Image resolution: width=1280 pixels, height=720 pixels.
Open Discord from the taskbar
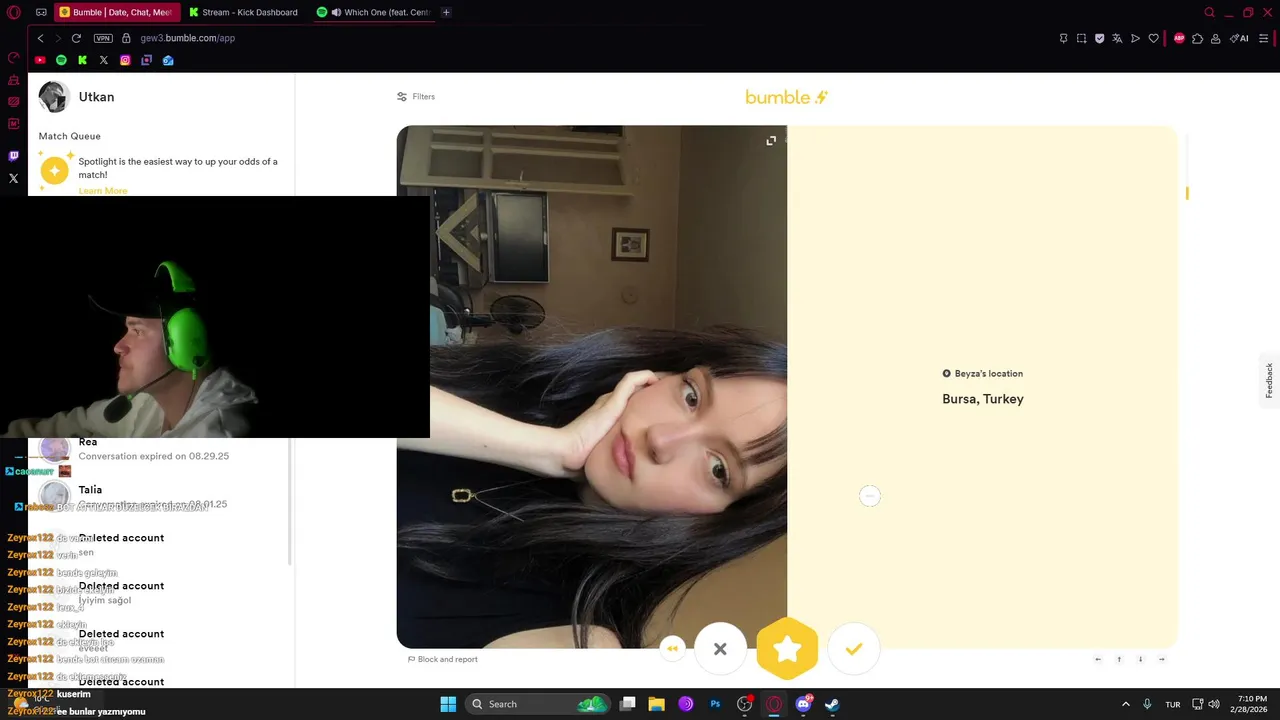pyautogui.click(x=803, y=704)
